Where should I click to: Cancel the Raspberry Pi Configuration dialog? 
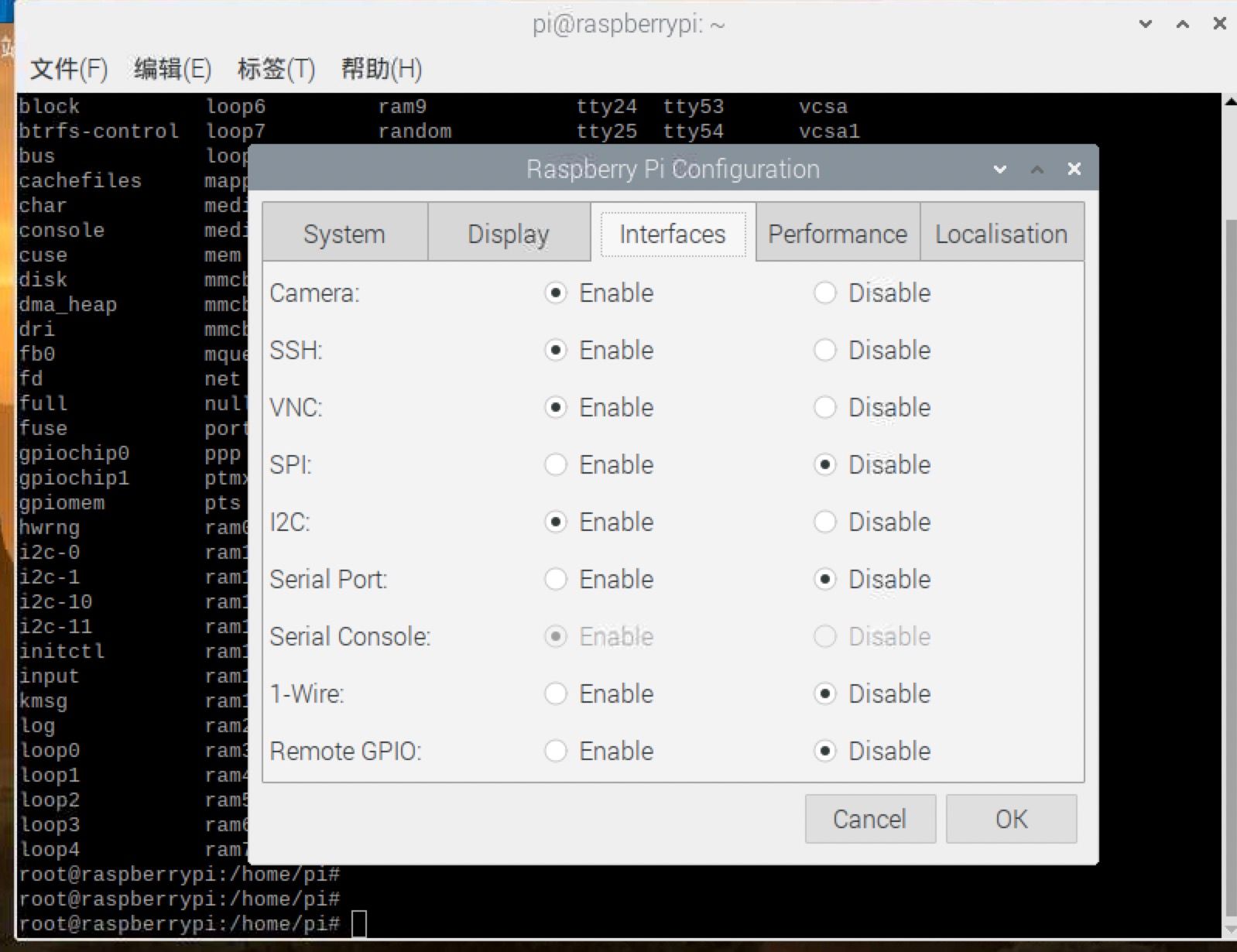click(869, 819)
